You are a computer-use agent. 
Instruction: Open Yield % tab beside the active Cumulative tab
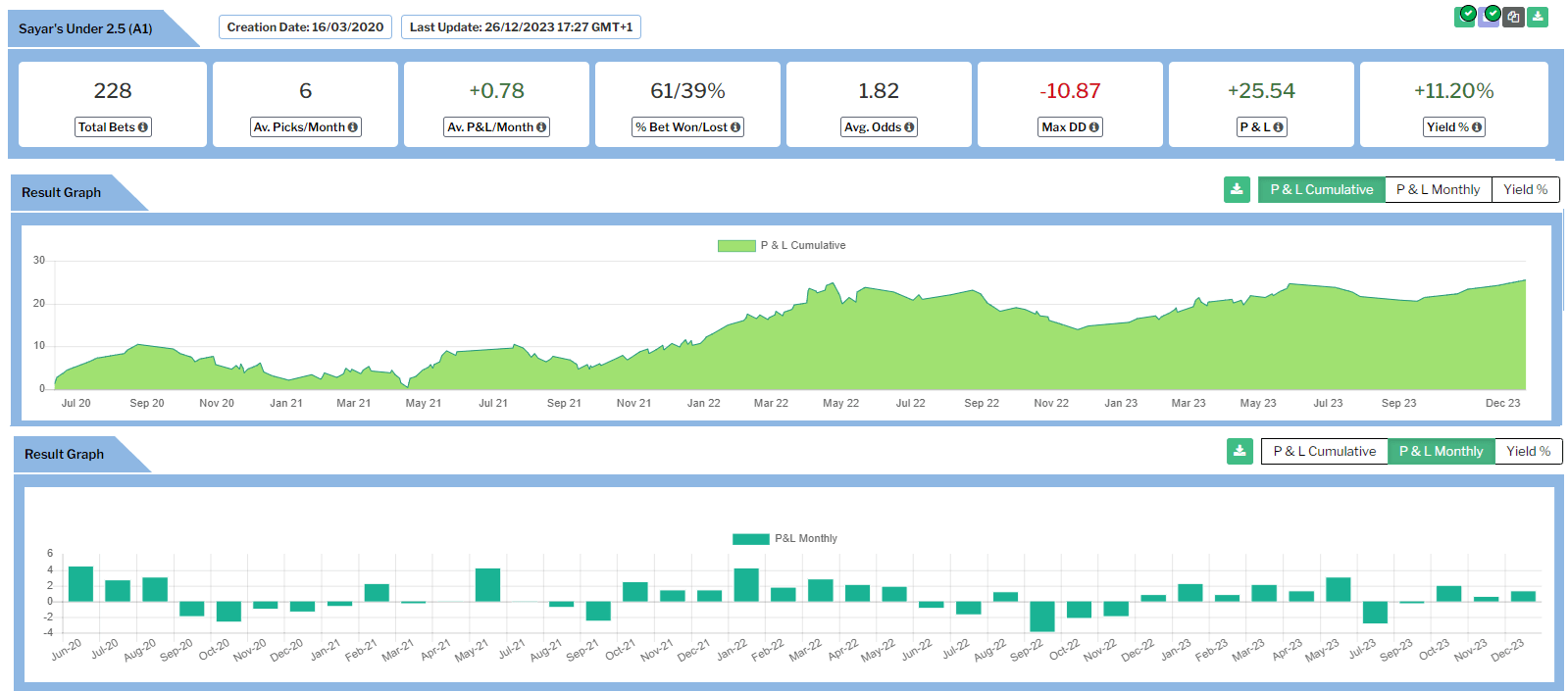pos(1526,189)
